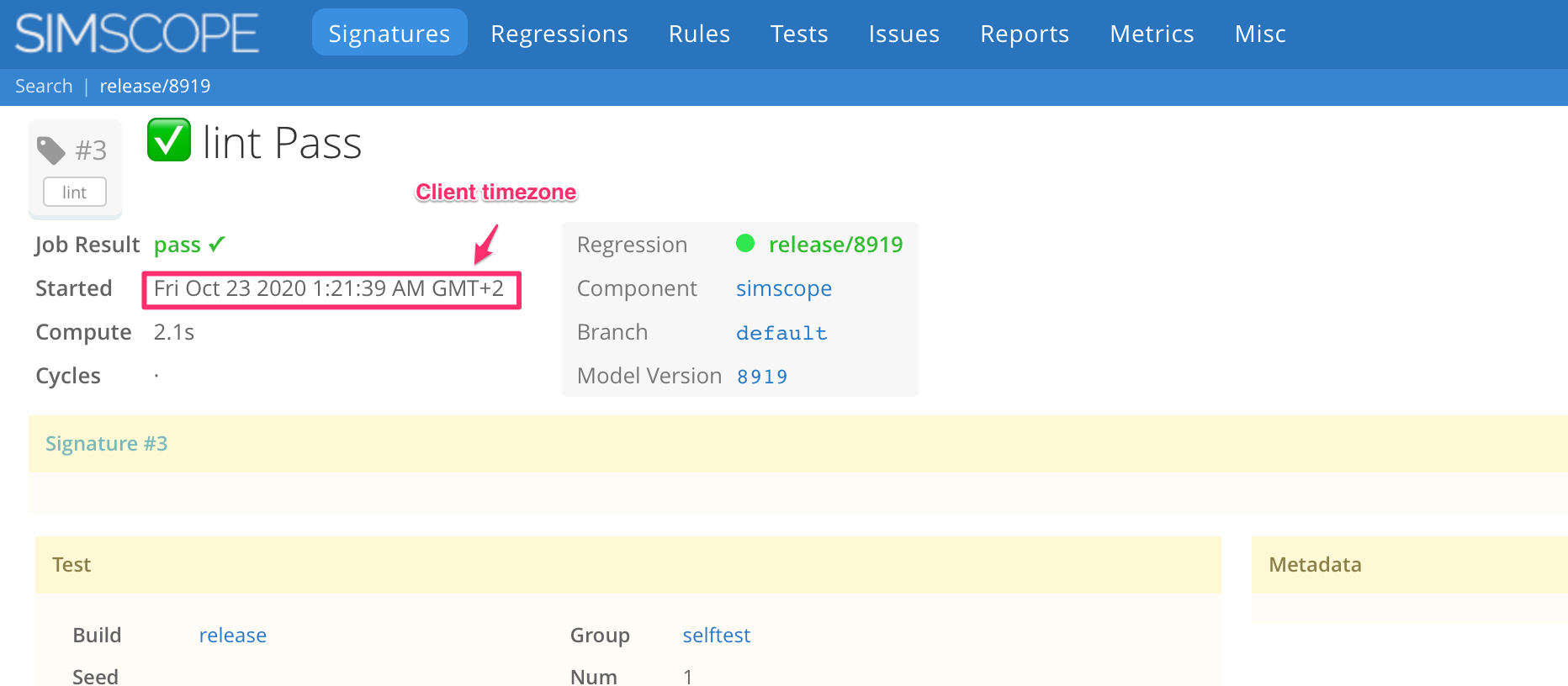The image size is (1568, 686).
Task: Open the Regressions tab
Action: coord(559,34)
